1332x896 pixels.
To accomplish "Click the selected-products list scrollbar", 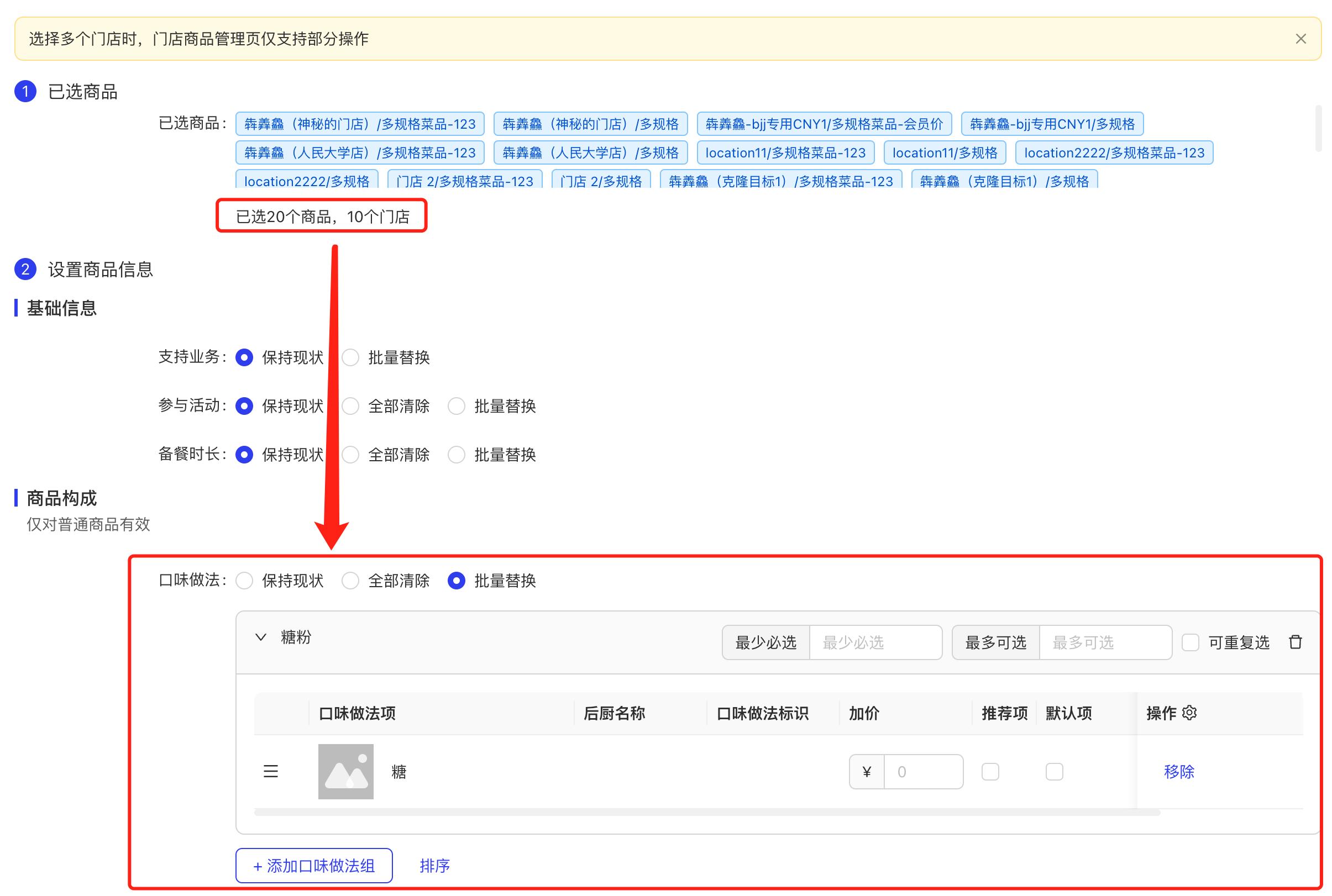I will pos(1318,128).
